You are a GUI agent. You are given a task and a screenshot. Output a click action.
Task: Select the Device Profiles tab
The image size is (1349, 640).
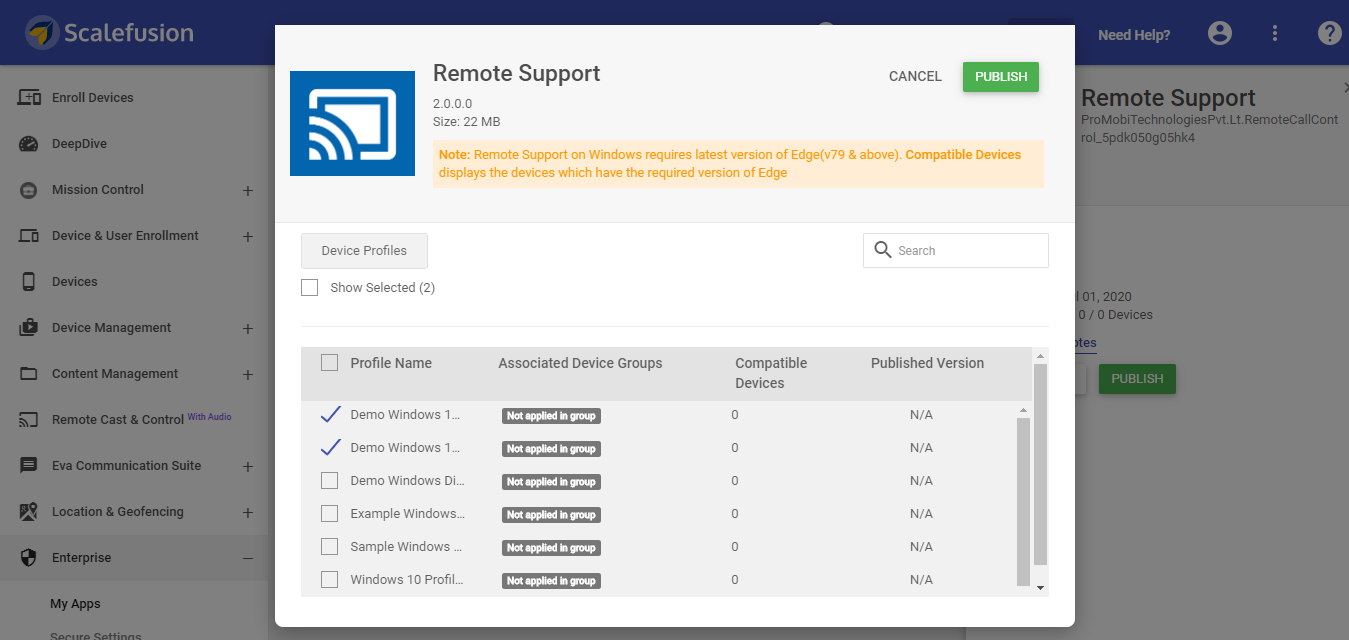(x=364, y=251)
